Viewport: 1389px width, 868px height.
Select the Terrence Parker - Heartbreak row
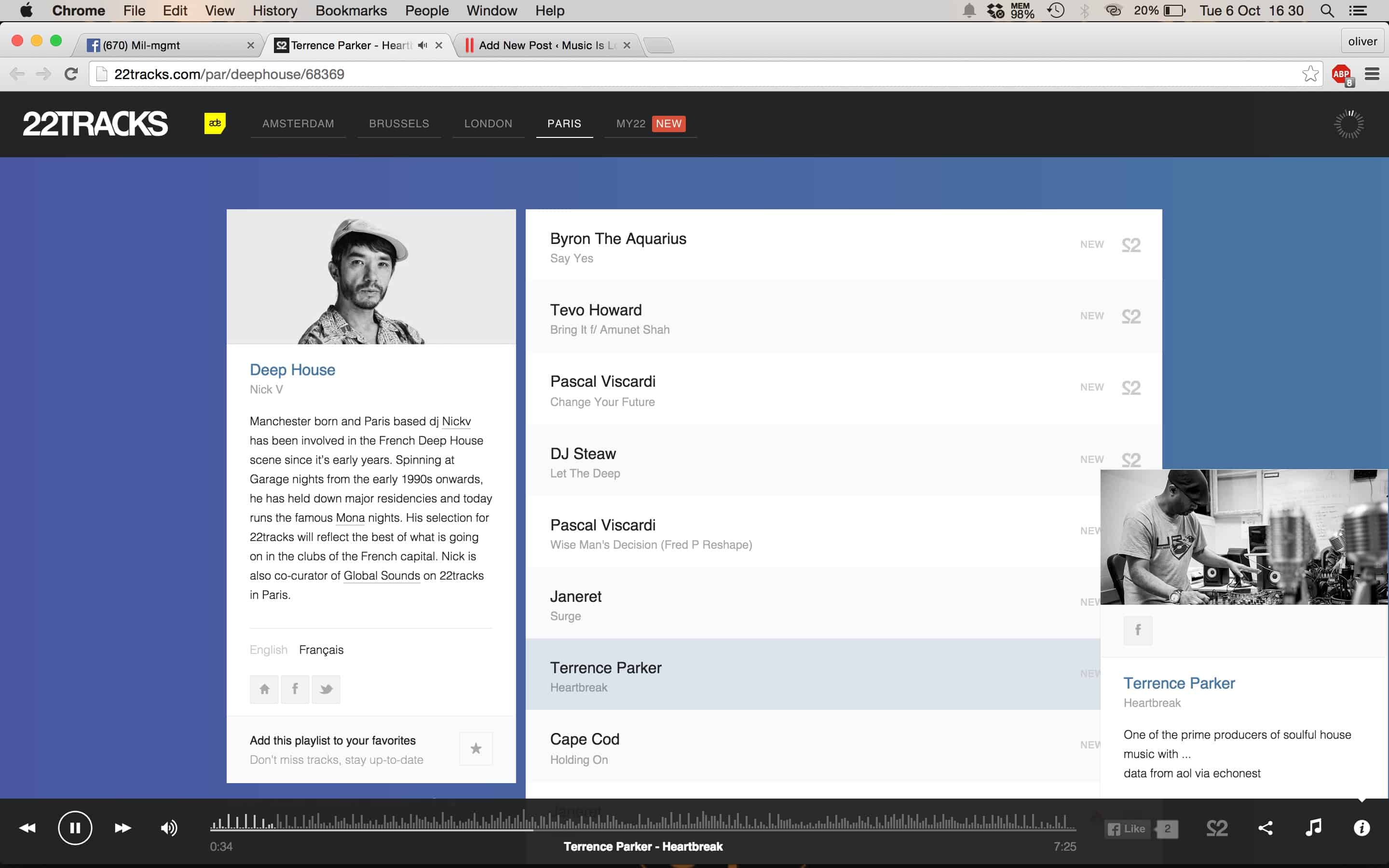pyautogui.click(x=813, y=675)
